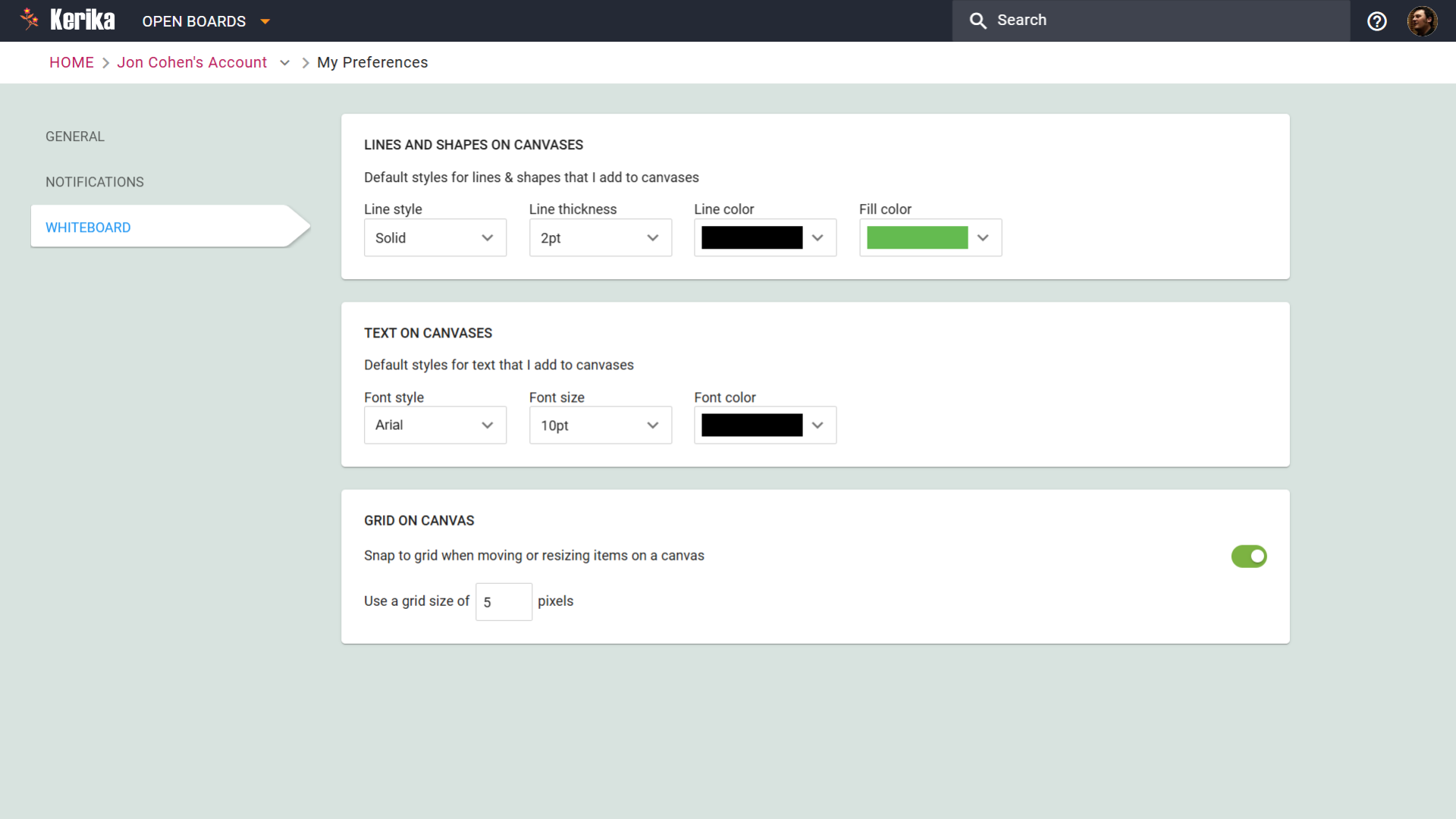Toggle the snap to grid switch
The height and width of the screenshot is (819, 1456).
click(x=1248, y=556)
